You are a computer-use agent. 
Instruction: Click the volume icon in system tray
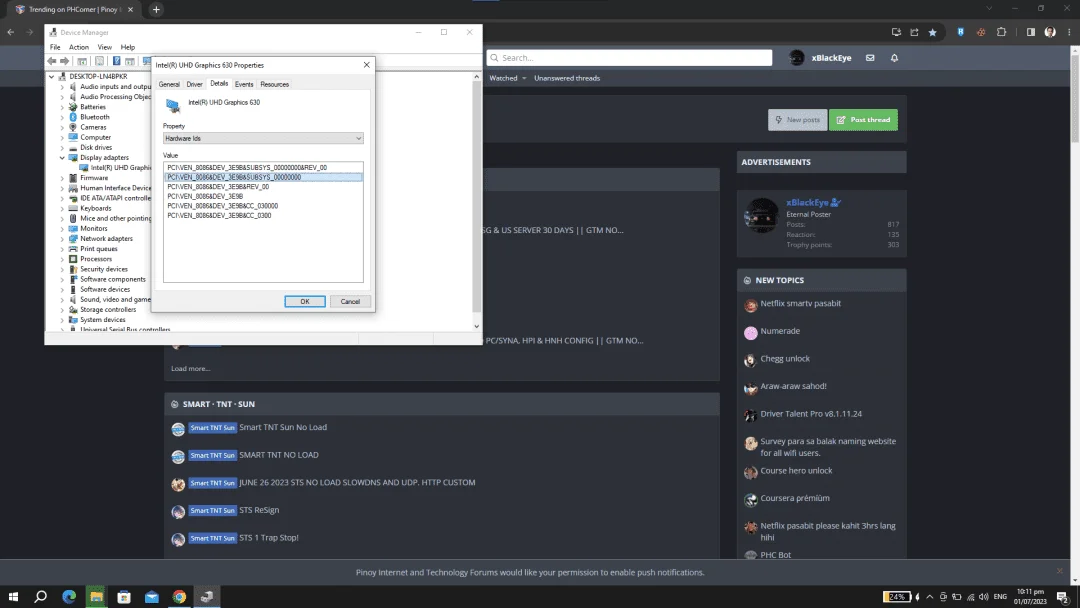[984, 596]
